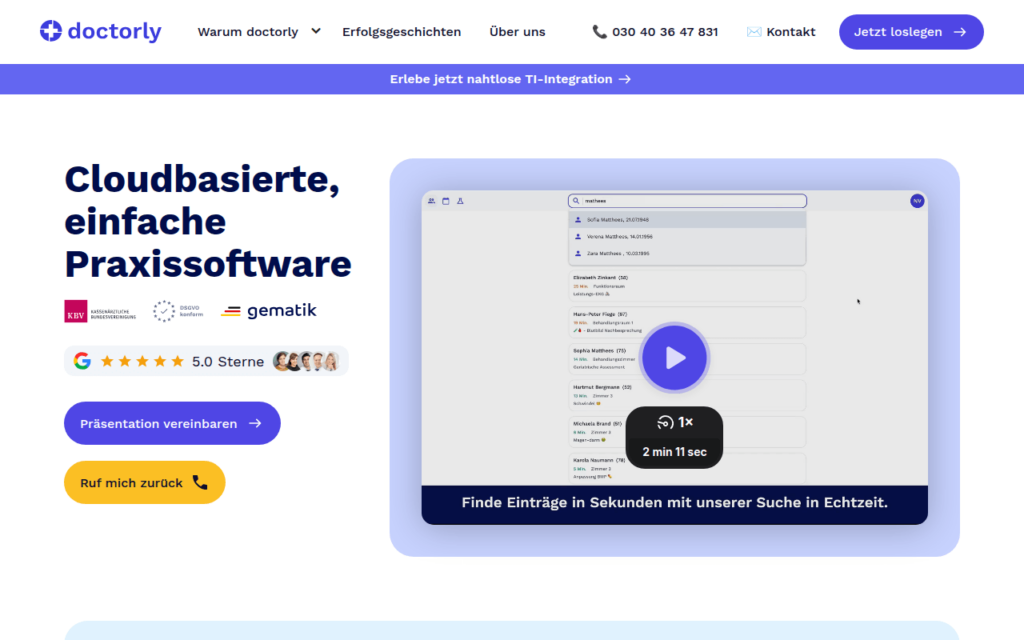Click the reviewer avatars group
Screen dimensions: 1024x640
[306, 361]
